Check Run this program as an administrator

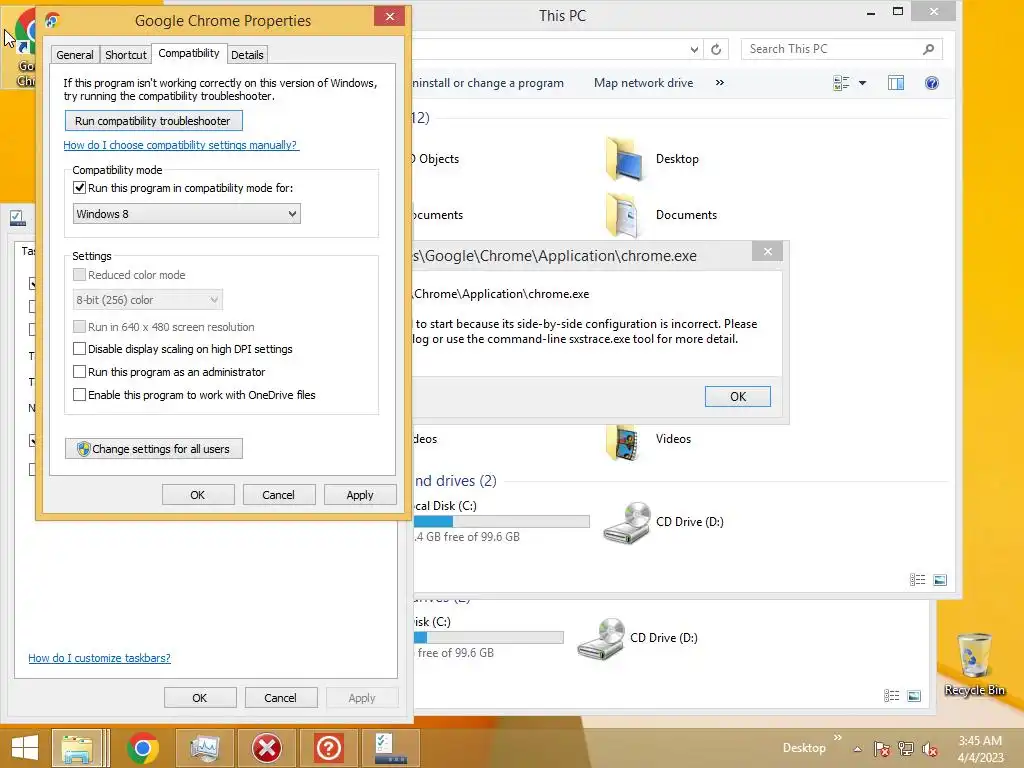79,372
